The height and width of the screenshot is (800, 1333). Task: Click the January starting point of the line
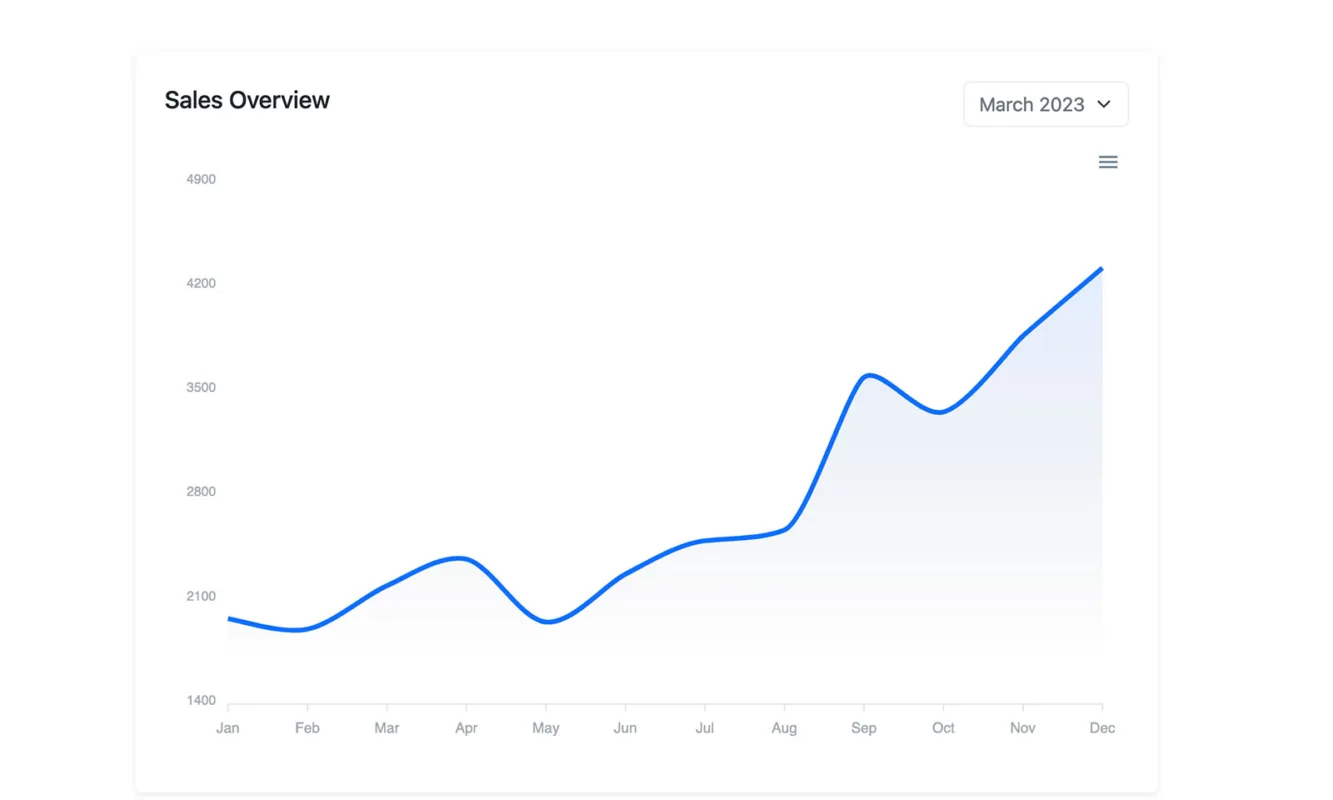tap(228, 619)
